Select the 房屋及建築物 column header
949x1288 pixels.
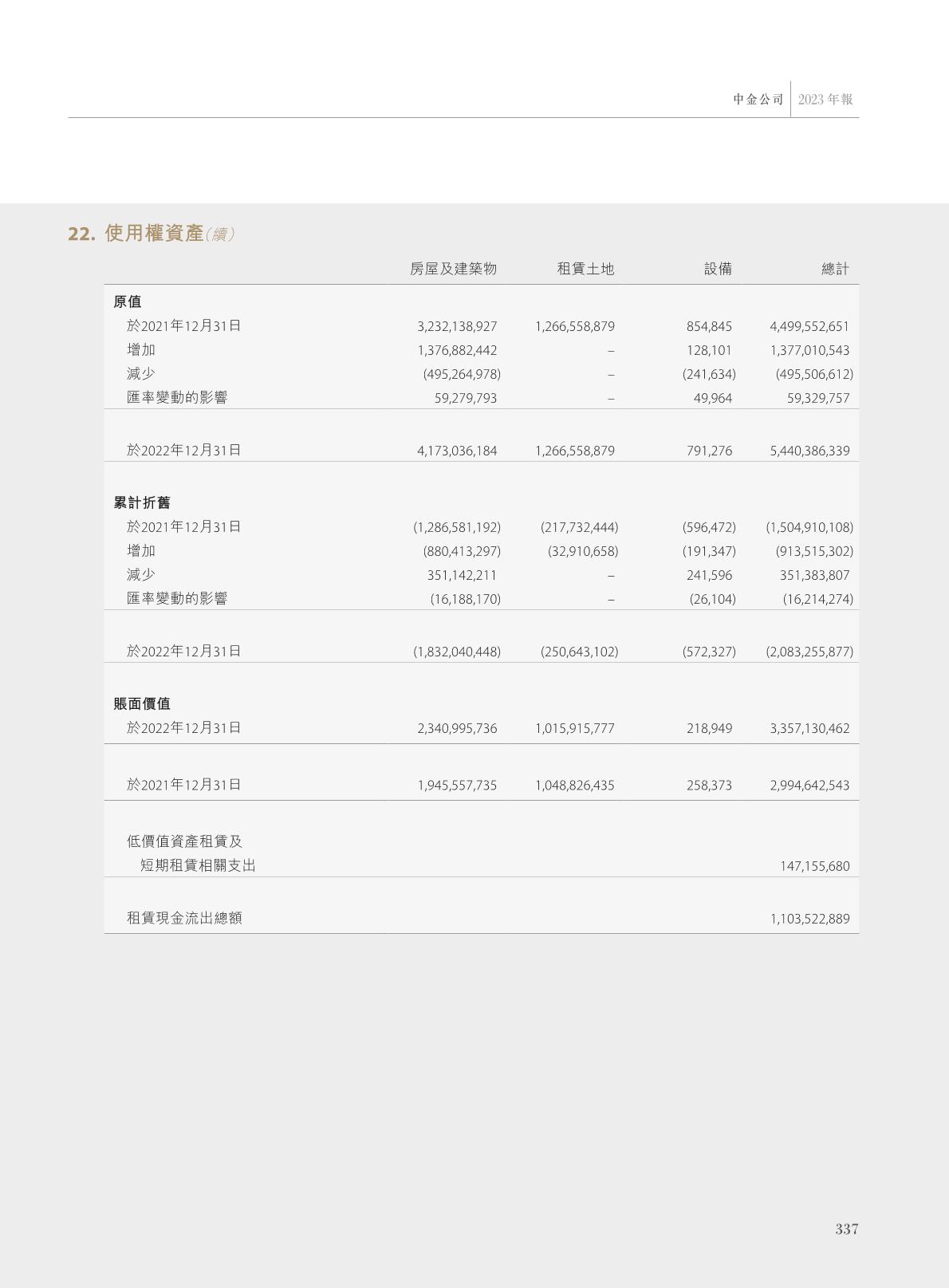(x=453, y=270)
